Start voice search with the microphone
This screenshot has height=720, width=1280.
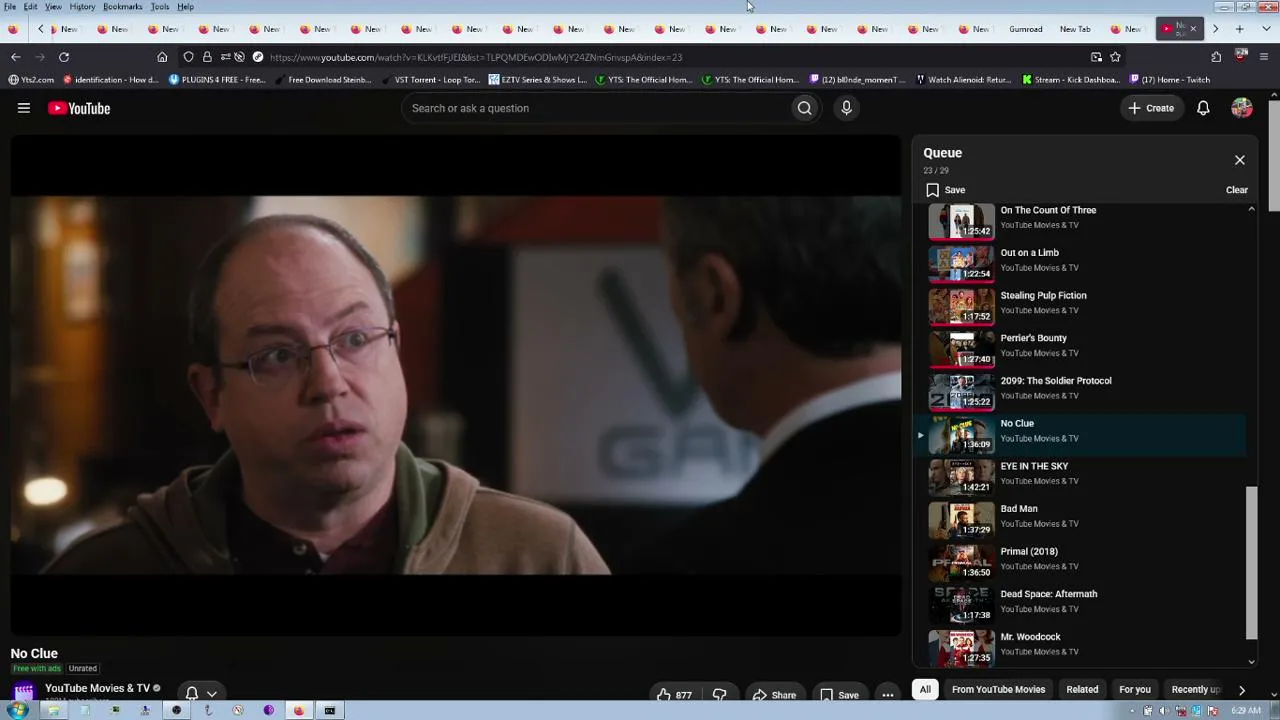(846, 108)
